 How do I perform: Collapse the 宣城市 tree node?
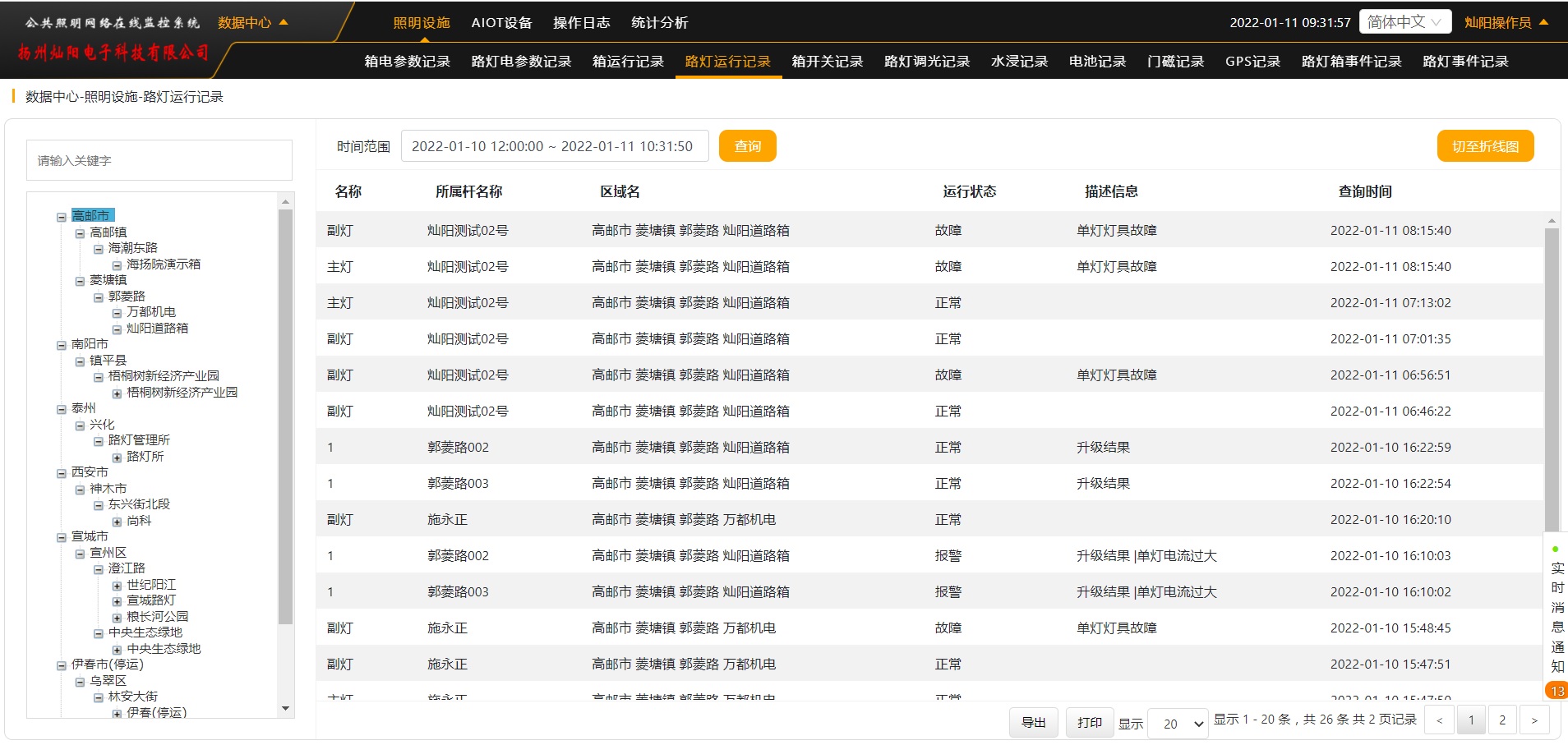[x=61, y=538]
